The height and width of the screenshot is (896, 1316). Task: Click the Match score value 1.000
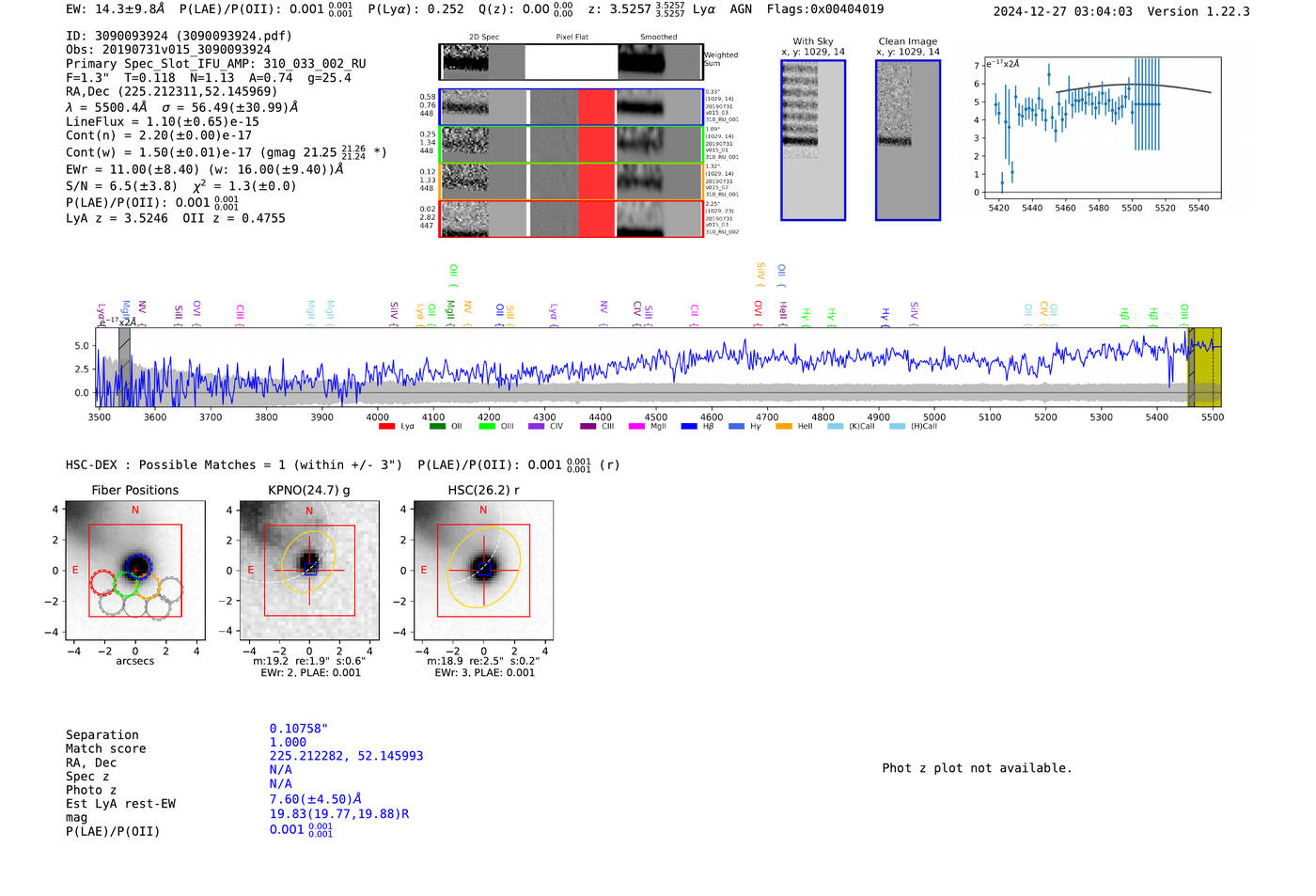tap(288, 743)
